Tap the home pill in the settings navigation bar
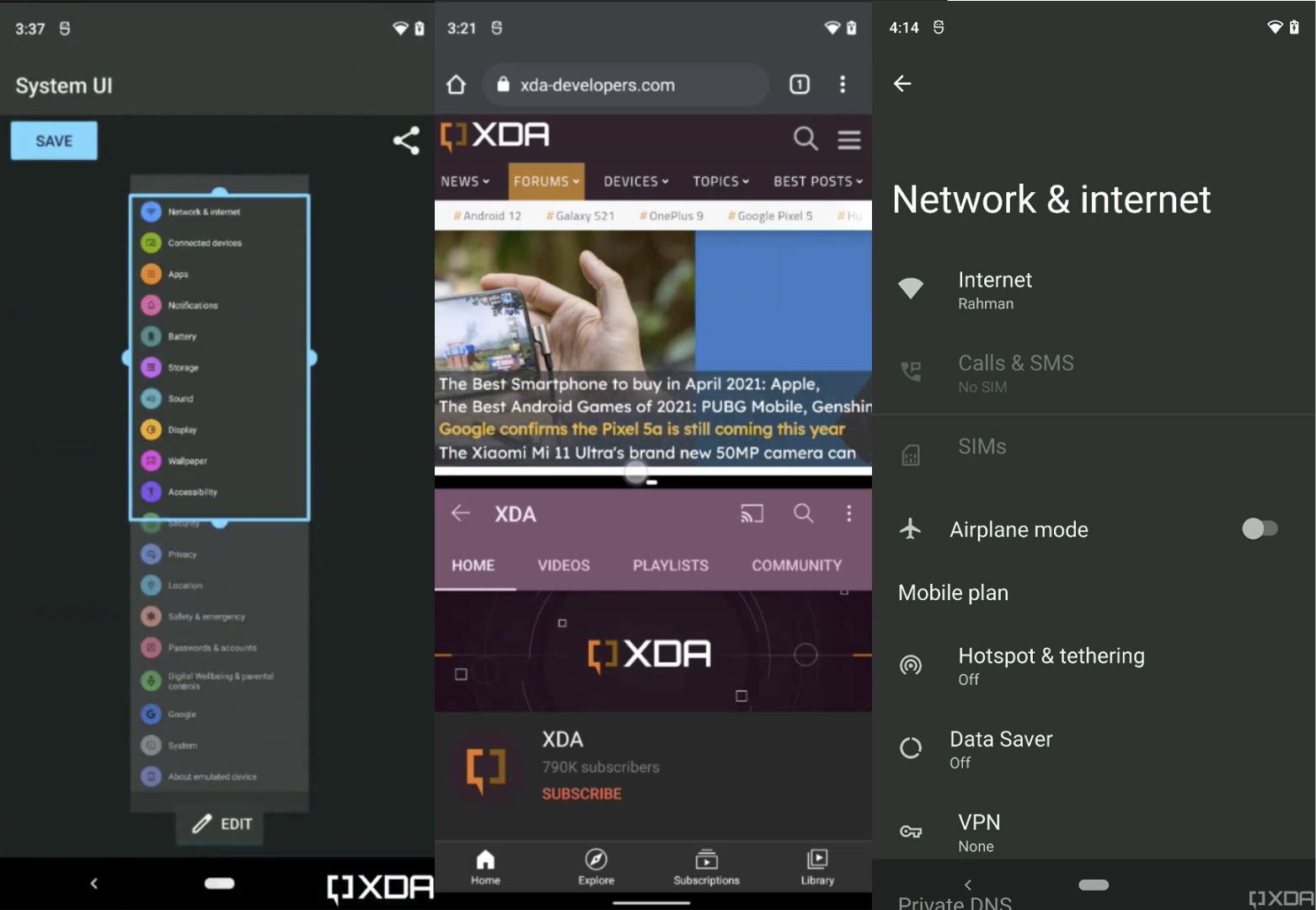Viewport: 1316px width, 910px height. [1094, 885]
